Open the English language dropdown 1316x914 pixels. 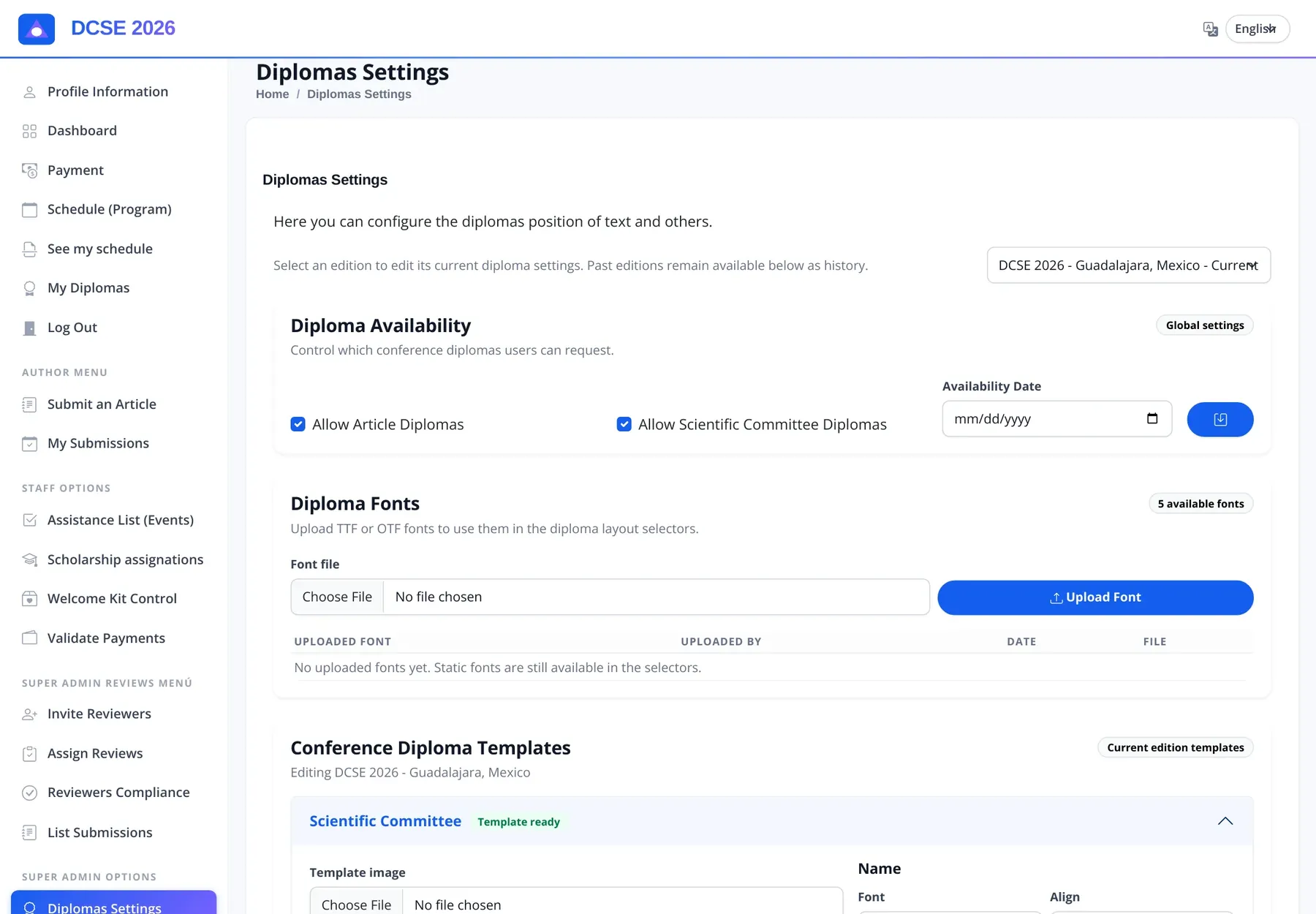[1258, 29]
